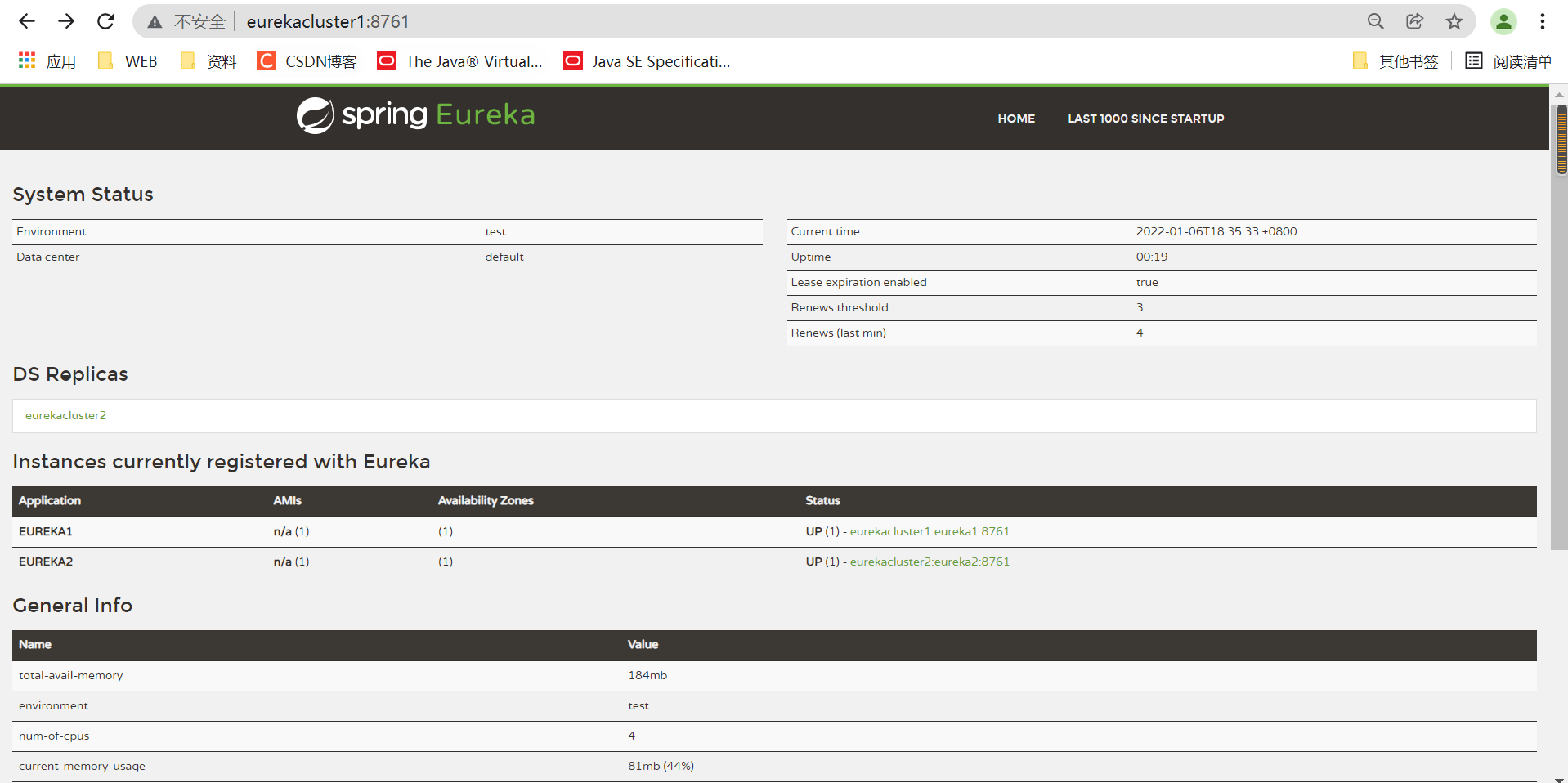Click the Current time value 2022-01-06T18:35:33
The width and height of the screenshot is (1568, 783).
pos(1216,231)
